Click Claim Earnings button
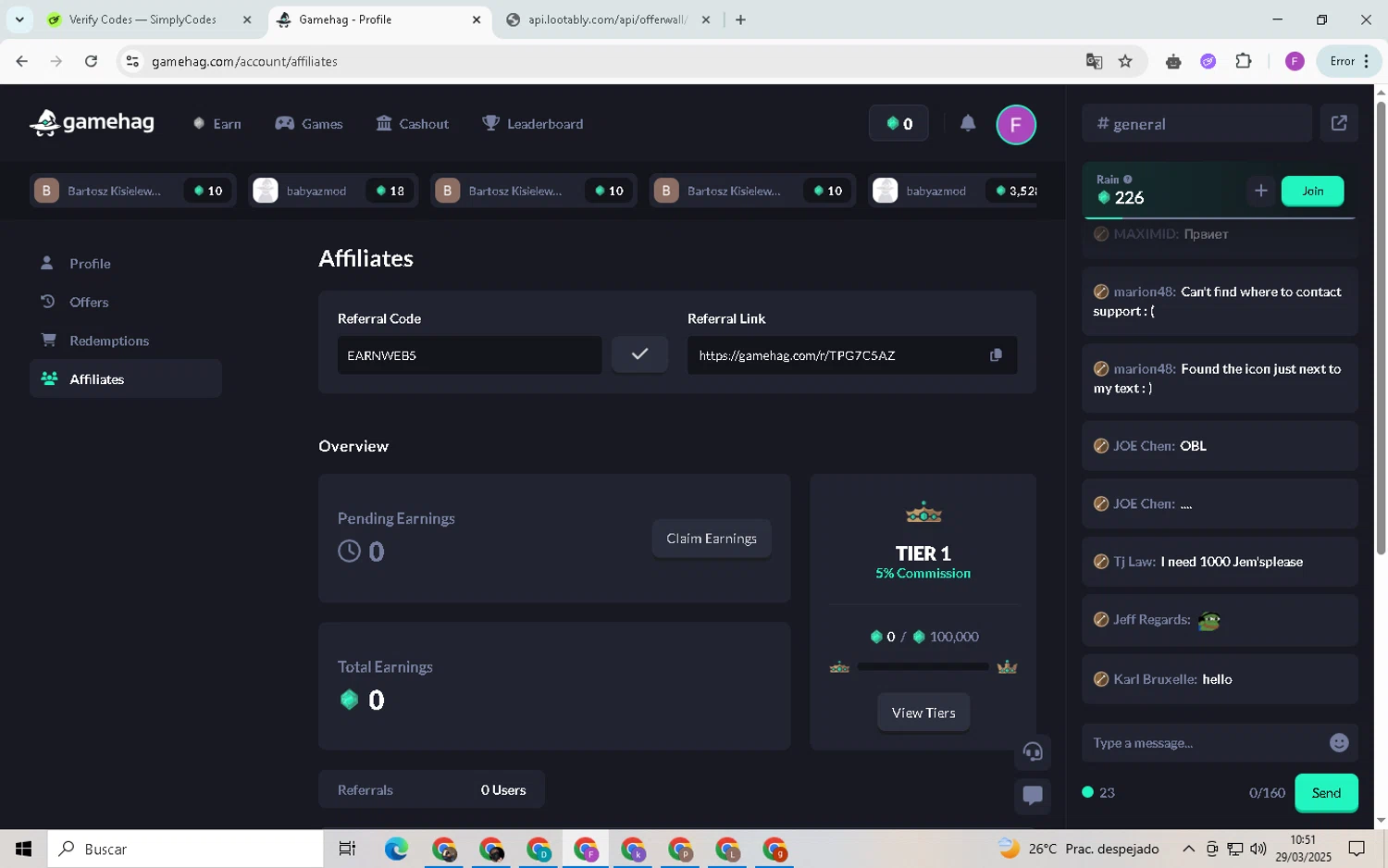The height and width of the screenshot is (868, 1388). pyautogui.click(x=712, y=539)
